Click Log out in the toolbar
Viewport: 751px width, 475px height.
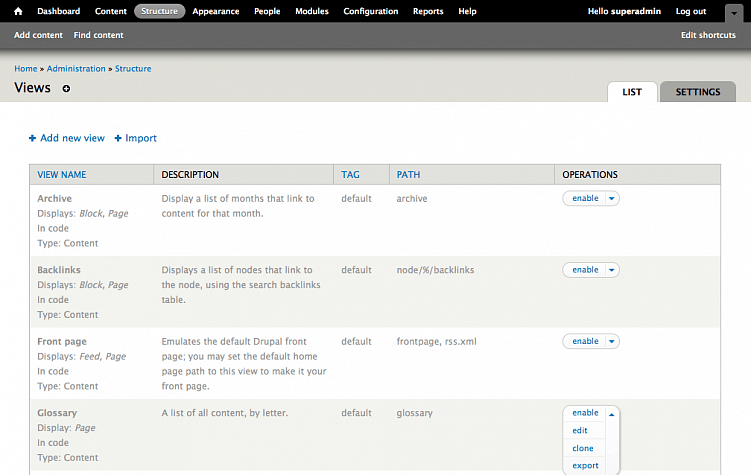click(690, 11)
